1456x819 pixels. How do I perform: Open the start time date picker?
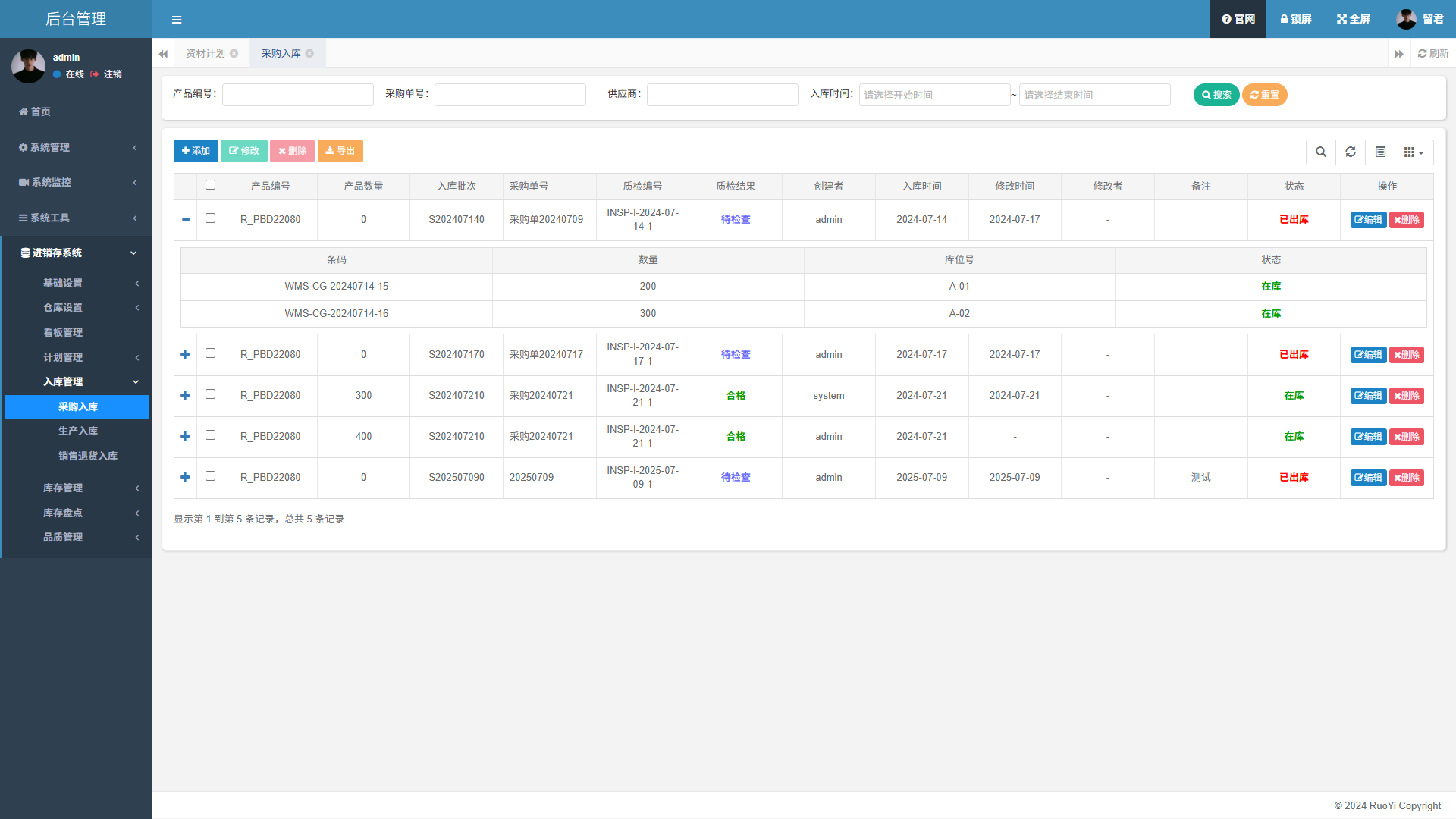point(934,95)
